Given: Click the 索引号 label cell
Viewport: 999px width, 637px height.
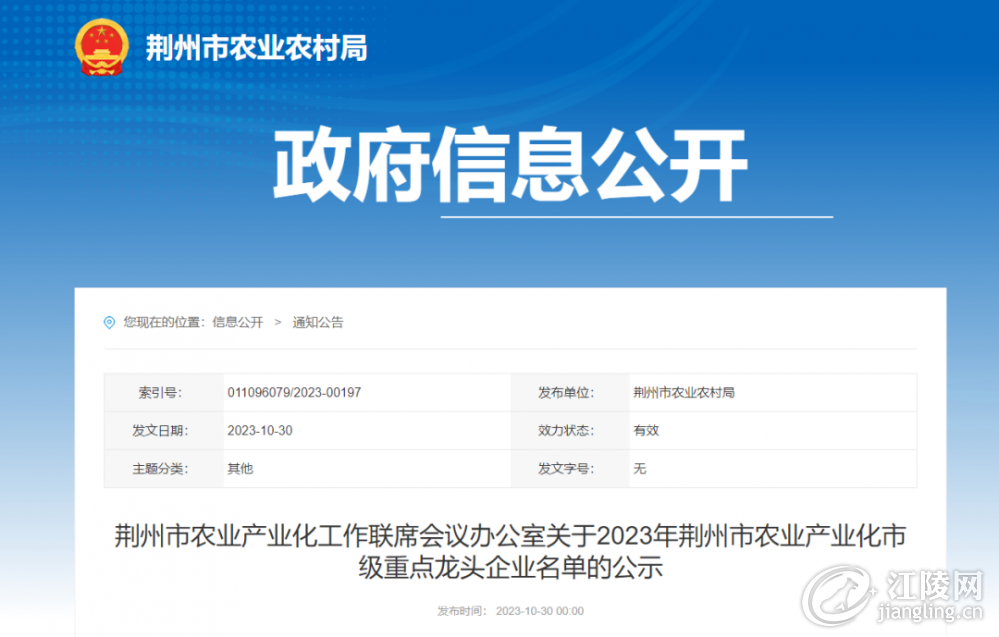Looking at the screenshot, I should click(164, 392).
